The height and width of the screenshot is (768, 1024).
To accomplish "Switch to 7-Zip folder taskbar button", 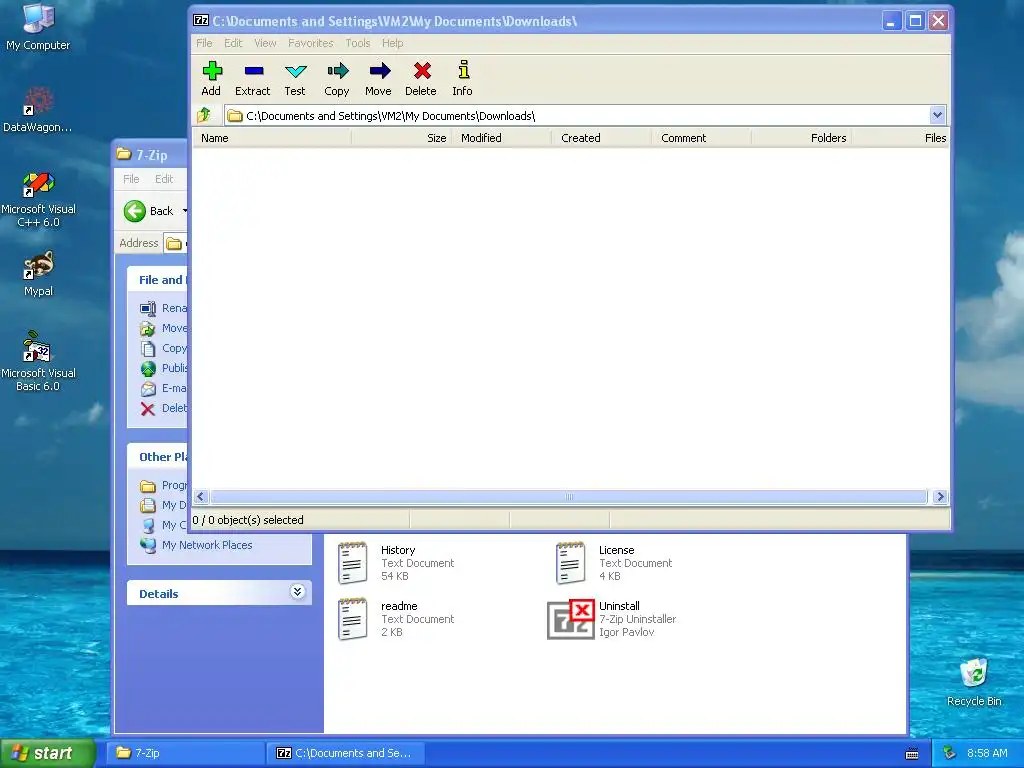I will (x=187, y=753).
